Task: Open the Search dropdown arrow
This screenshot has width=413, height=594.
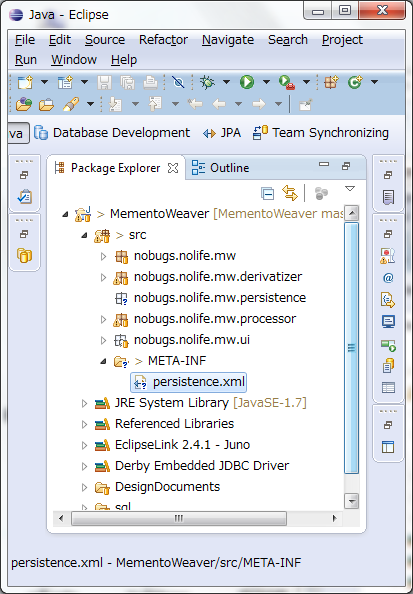Action: click(90, 104)
